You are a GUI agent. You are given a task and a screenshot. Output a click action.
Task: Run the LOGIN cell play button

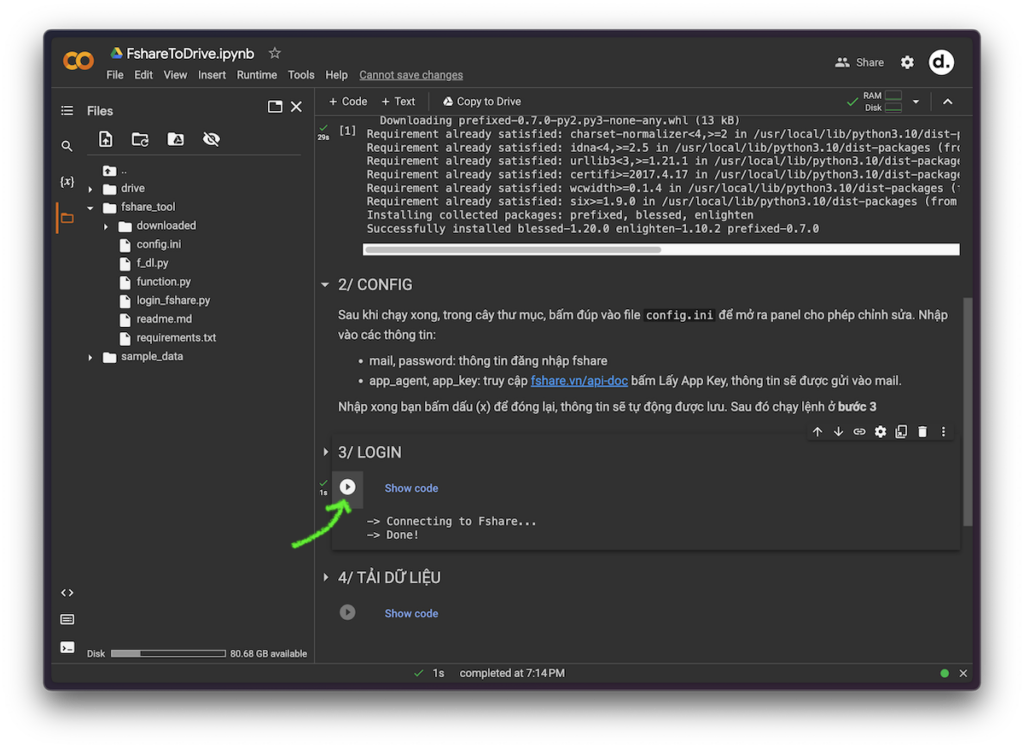pyautogui.click(x=347, y=487)
